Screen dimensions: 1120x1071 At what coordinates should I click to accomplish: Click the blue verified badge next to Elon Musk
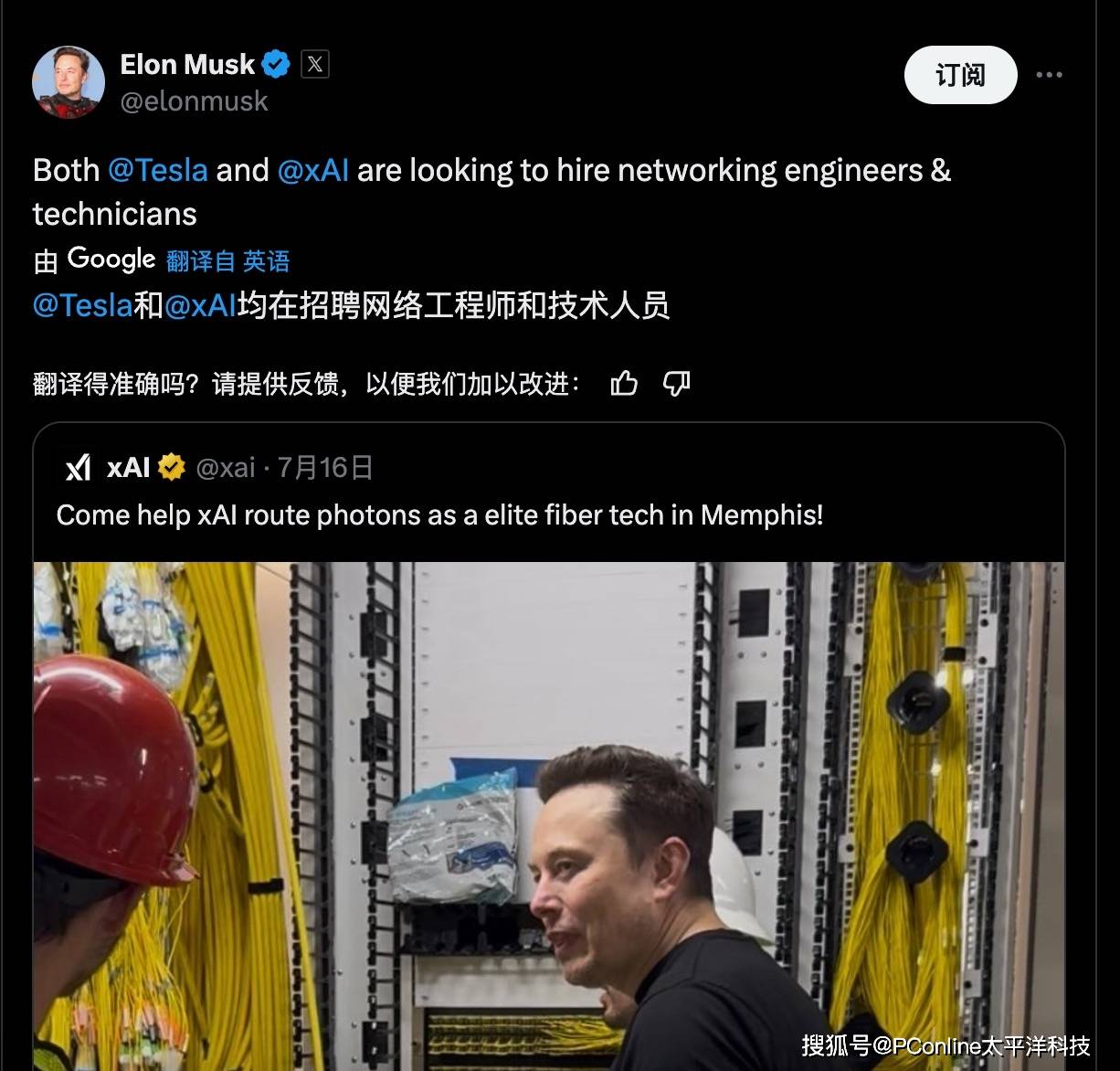point(276,64)
